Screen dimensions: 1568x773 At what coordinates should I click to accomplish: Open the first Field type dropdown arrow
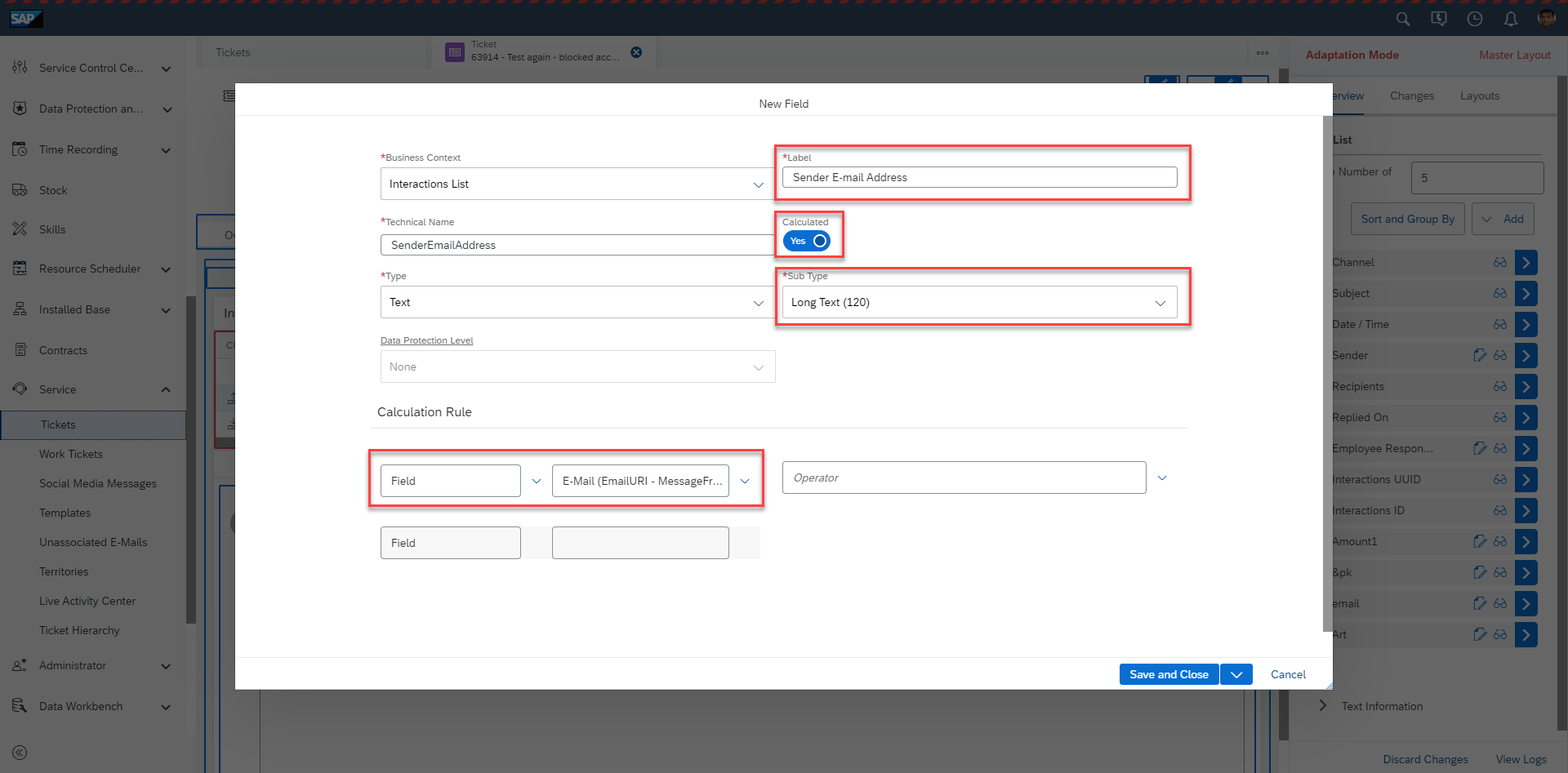coord(537,481)
